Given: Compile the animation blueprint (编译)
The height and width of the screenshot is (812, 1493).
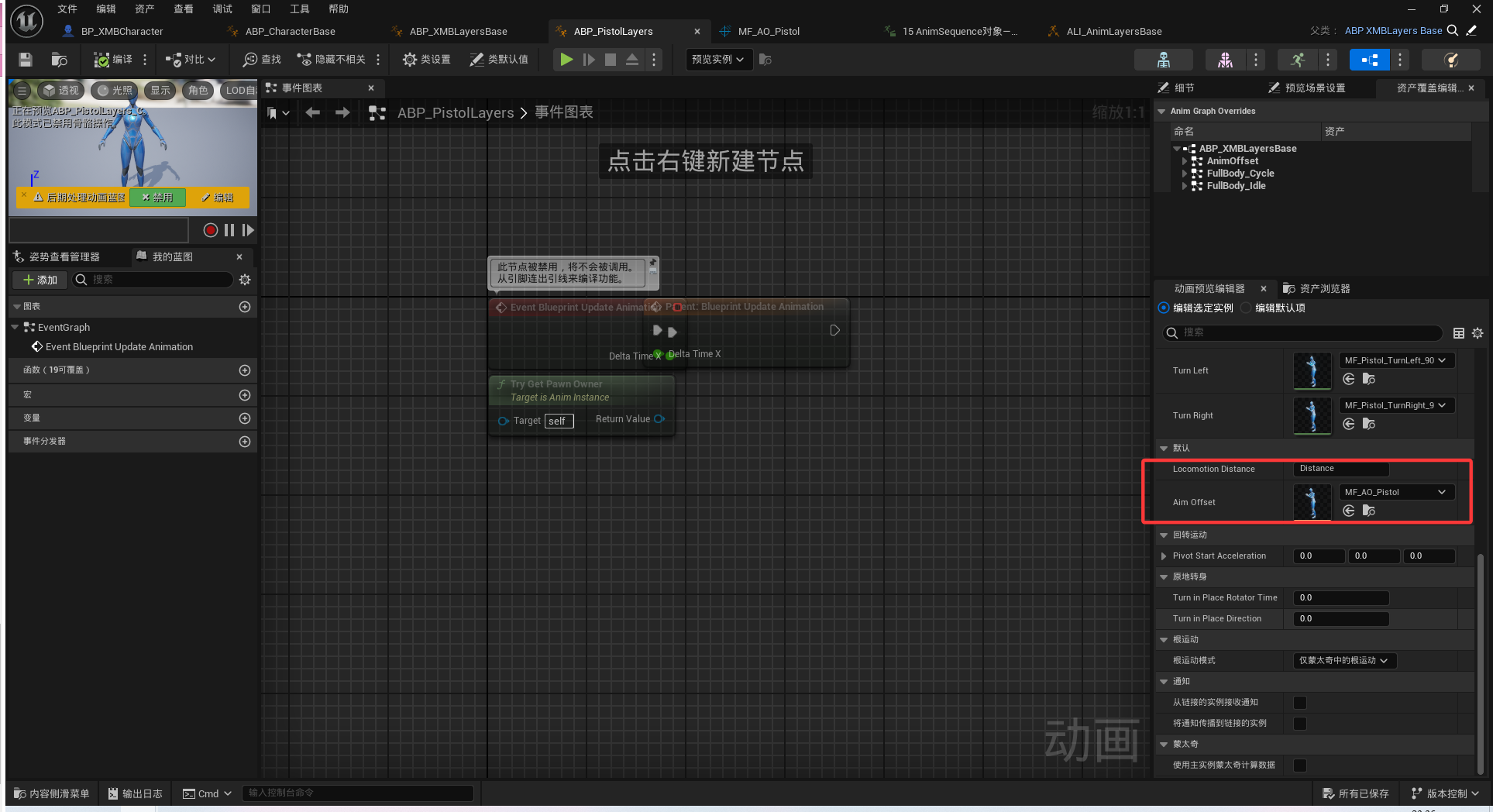Looking at the screenshot, I should click(113, 60).
